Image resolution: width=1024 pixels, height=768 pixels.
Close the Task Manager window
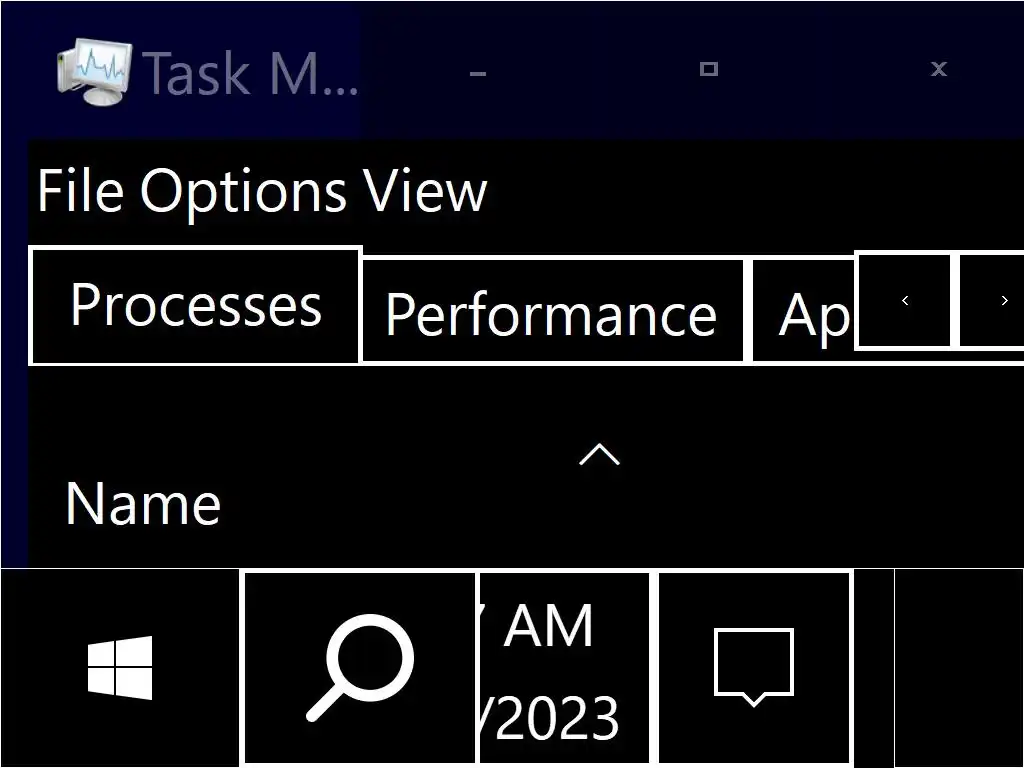point(938,69)
